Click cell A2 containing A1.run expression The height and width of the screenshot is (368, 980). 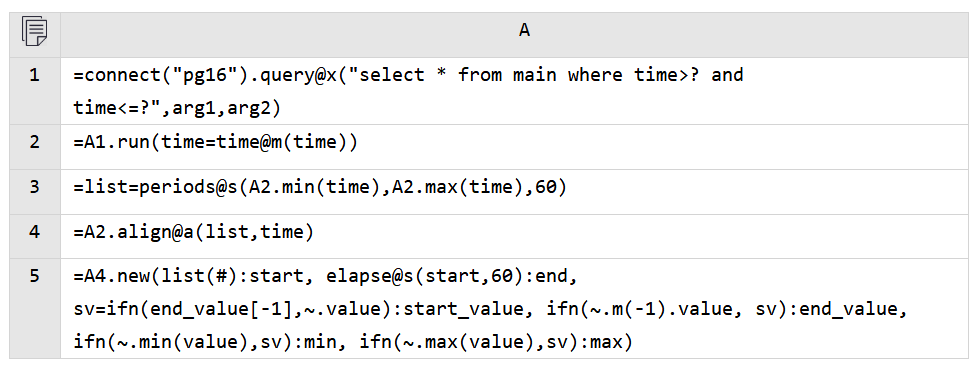pos(514,147)
